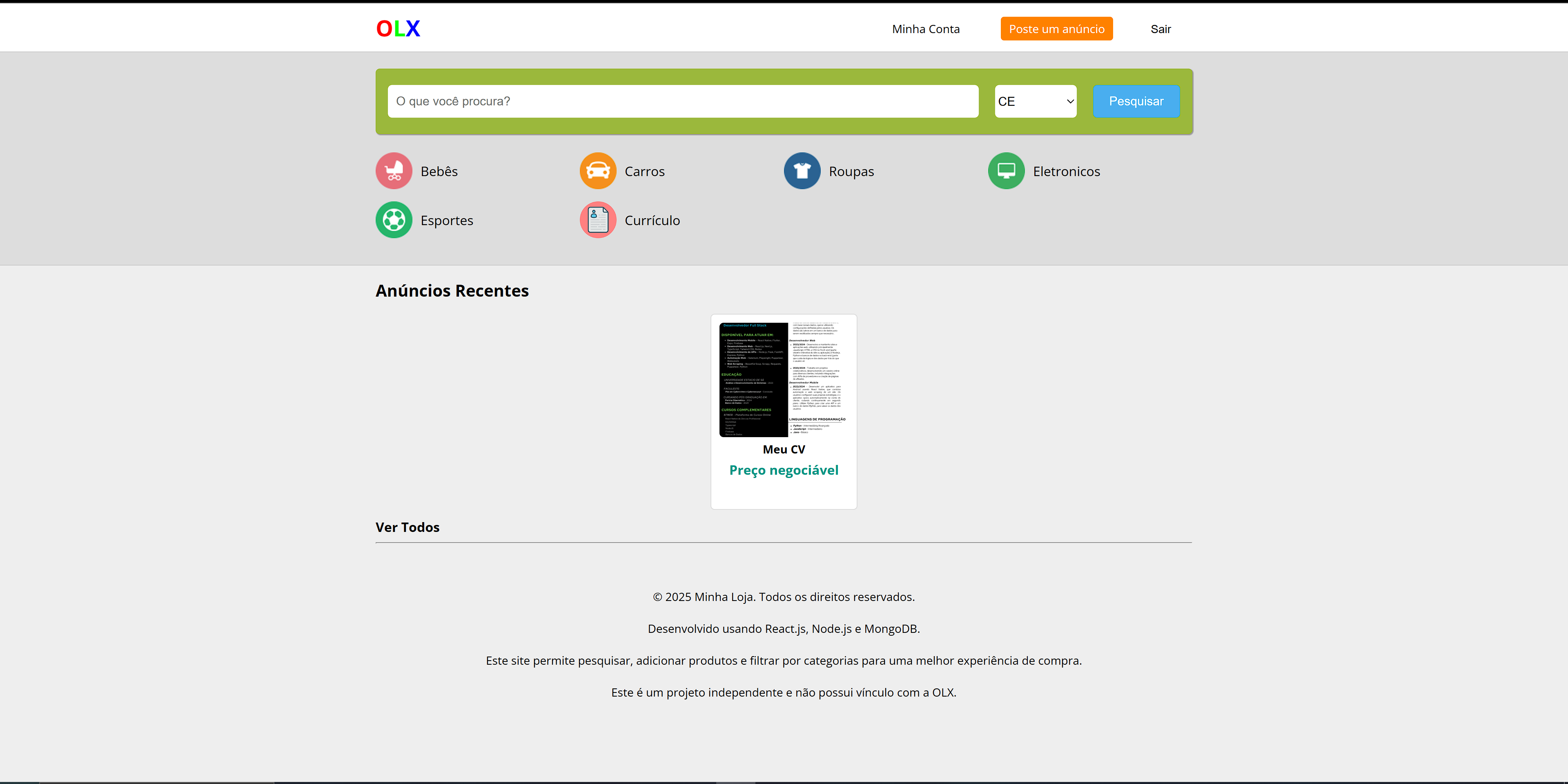Click the Bebês baby stroller icon

(394, 170)
